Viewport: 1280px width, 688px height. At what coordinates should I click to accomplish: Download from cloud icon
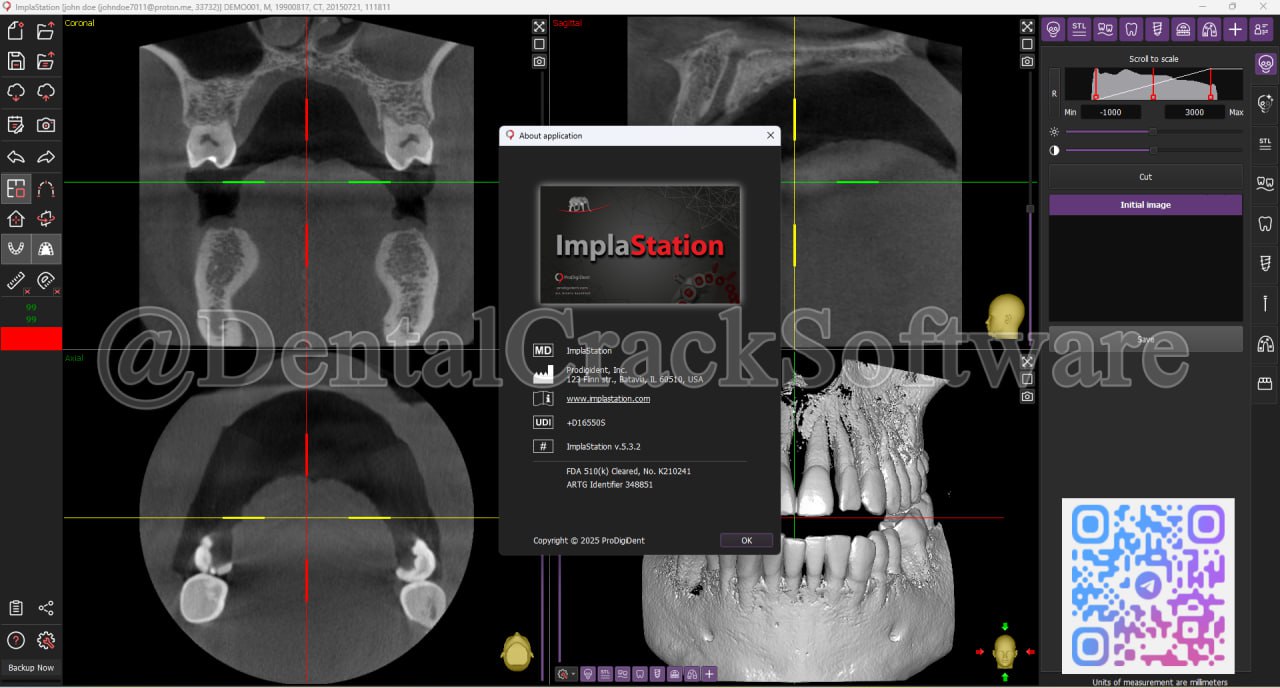point(16,93)
